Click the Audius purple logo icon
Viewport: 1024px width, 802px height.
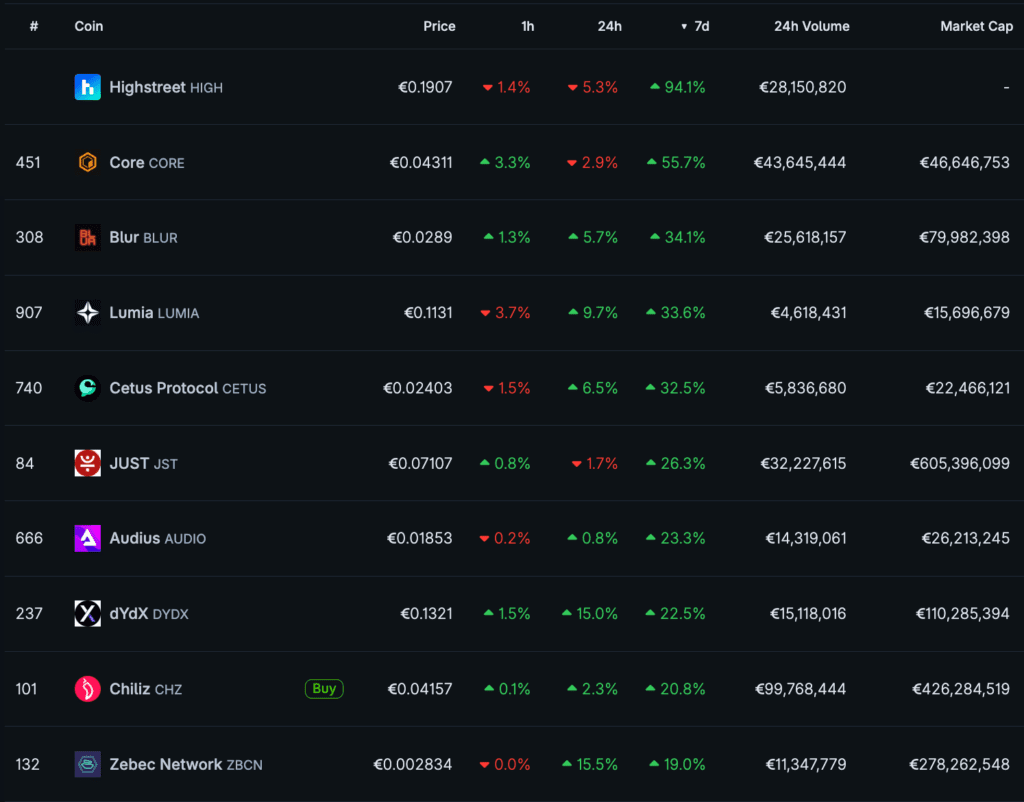click(88, 538)
